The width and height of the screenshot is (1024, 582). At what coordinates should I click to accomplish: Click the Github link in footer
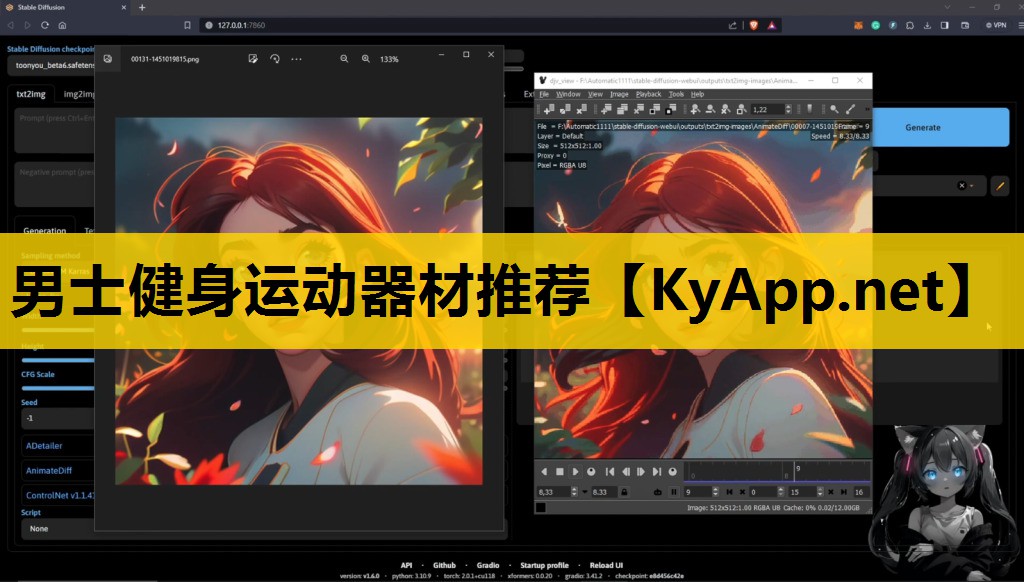click(444, 565)
